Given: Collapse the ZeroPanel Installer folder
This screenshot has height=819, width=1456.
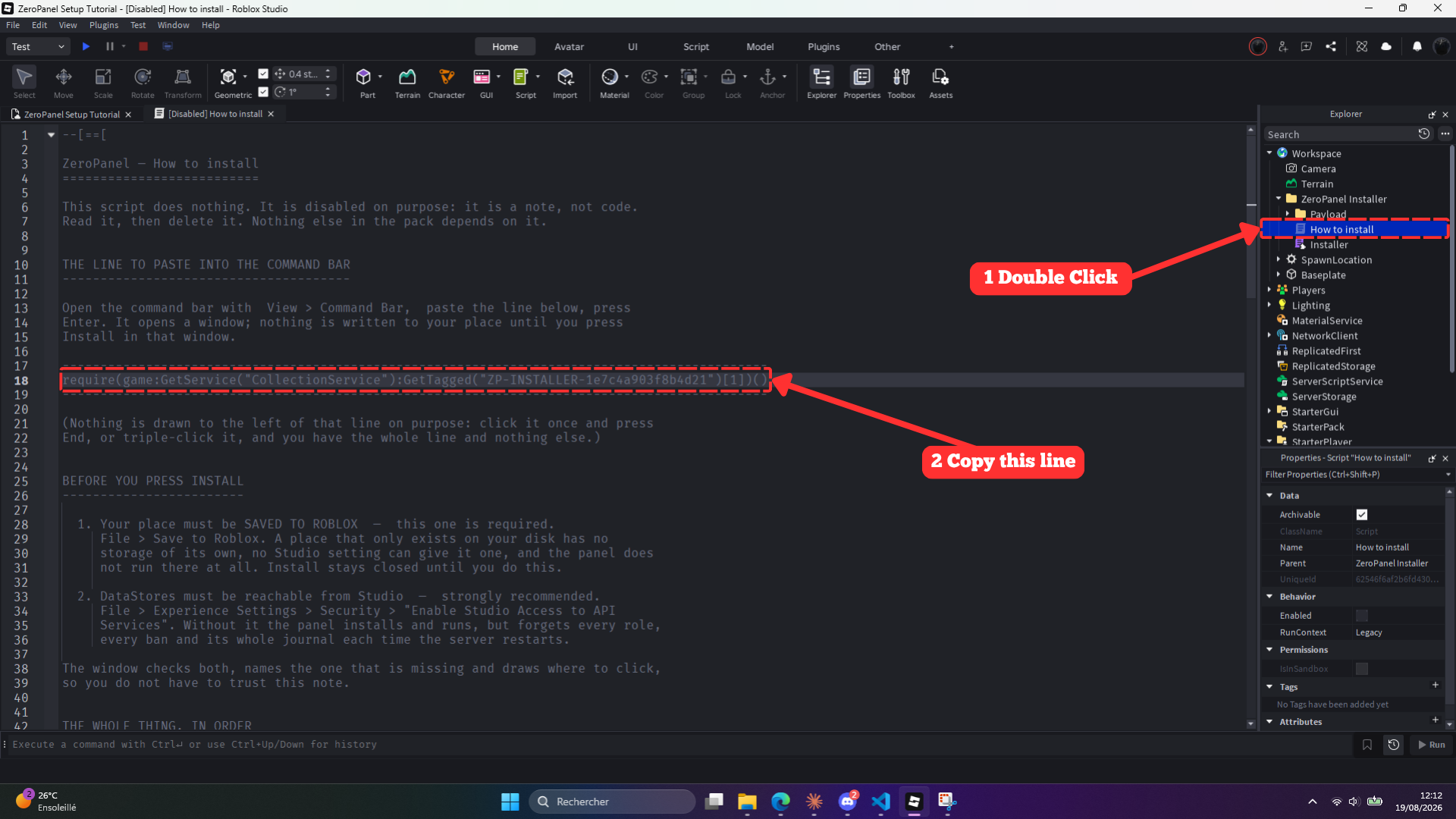Looking at the screenshot, I should click(1279, 199).
